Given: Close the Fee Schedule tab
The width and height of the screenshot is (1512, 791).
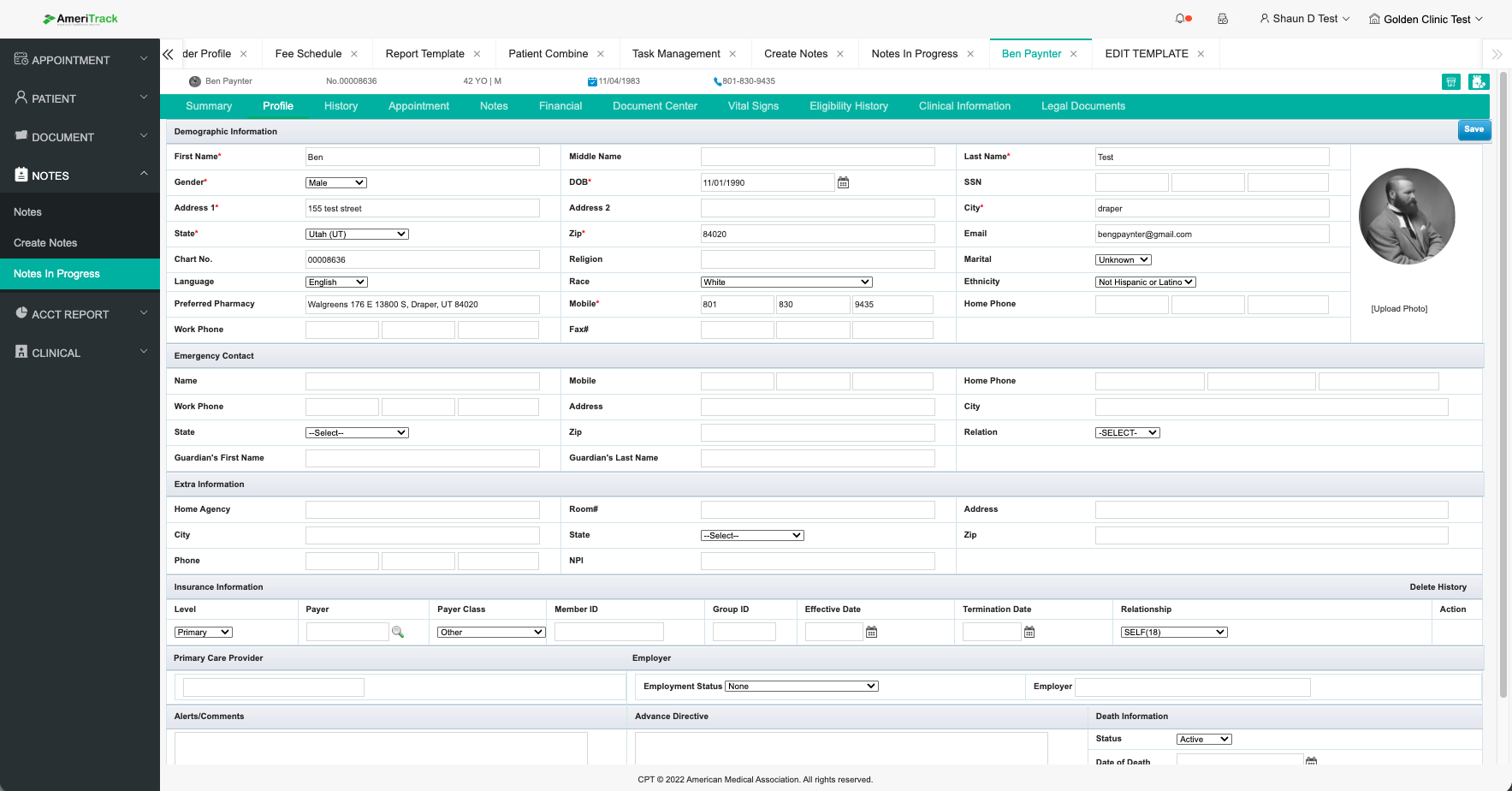Looking at the screenshot, I should click(354, 54).
